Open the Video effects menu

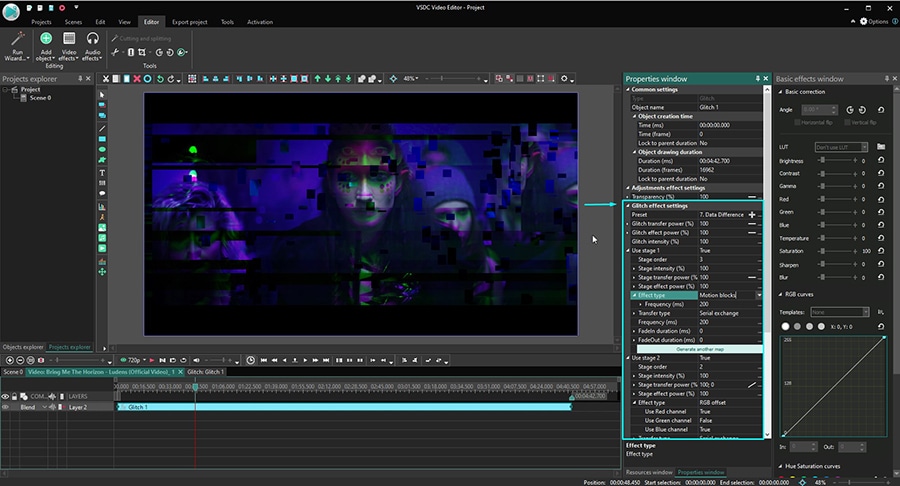(x=68, y=46)
